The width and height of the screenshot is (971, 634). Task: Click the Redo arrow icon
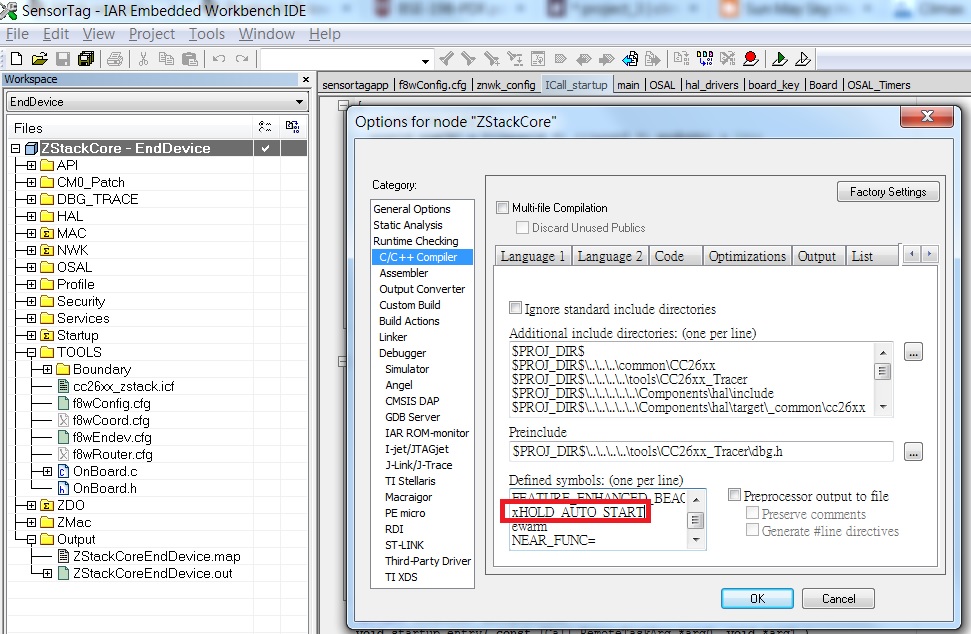242,59
